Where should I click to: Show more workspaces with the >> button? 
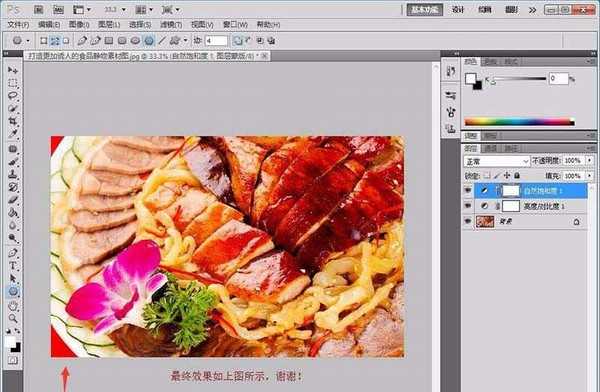click(532, 10)
